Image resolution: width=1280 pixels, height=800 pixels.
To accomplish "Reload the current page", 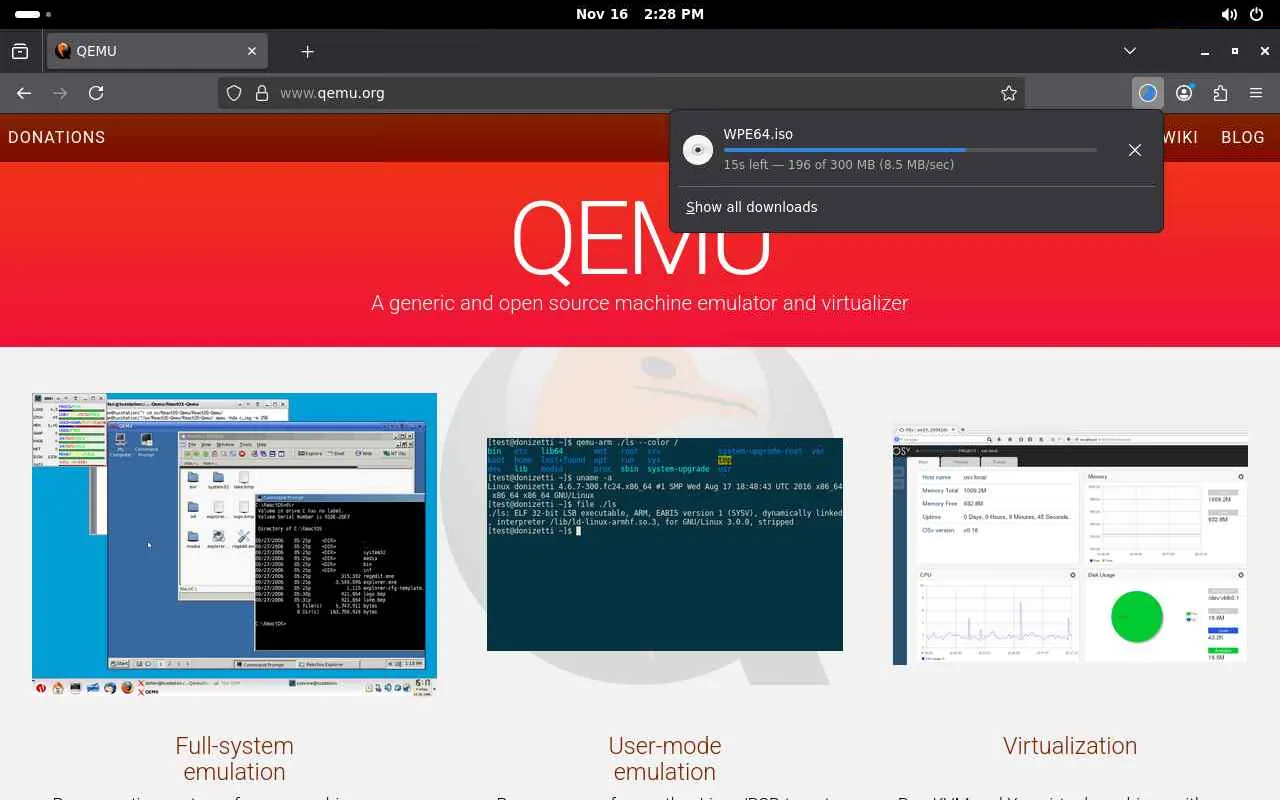I will click(96, 93).
